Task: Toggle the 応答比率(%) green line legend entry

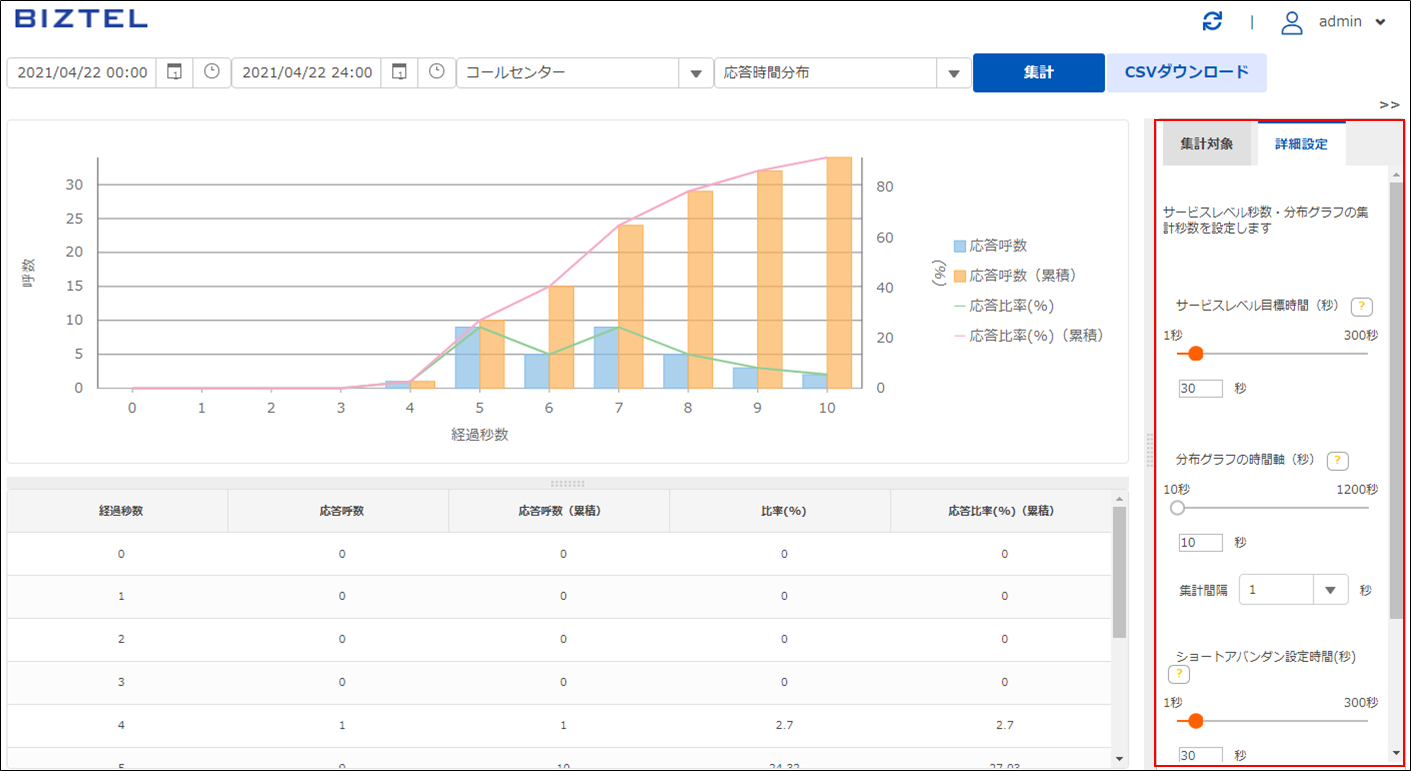Action: (x=1003, y=305)
